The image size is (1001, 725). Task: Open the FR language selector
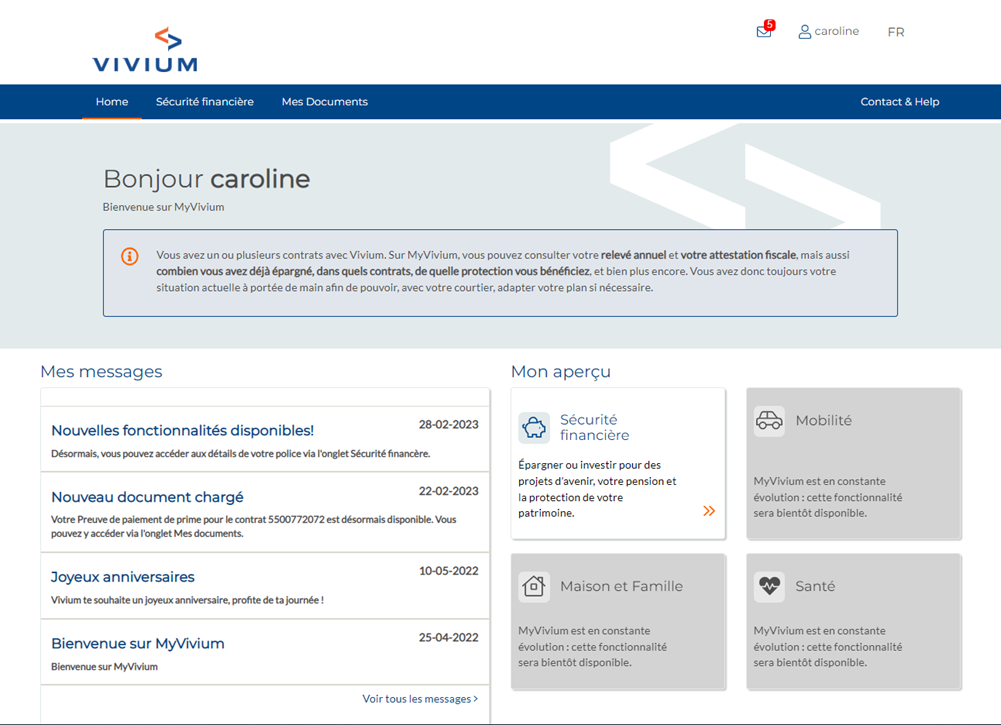(x=896, y=32)
